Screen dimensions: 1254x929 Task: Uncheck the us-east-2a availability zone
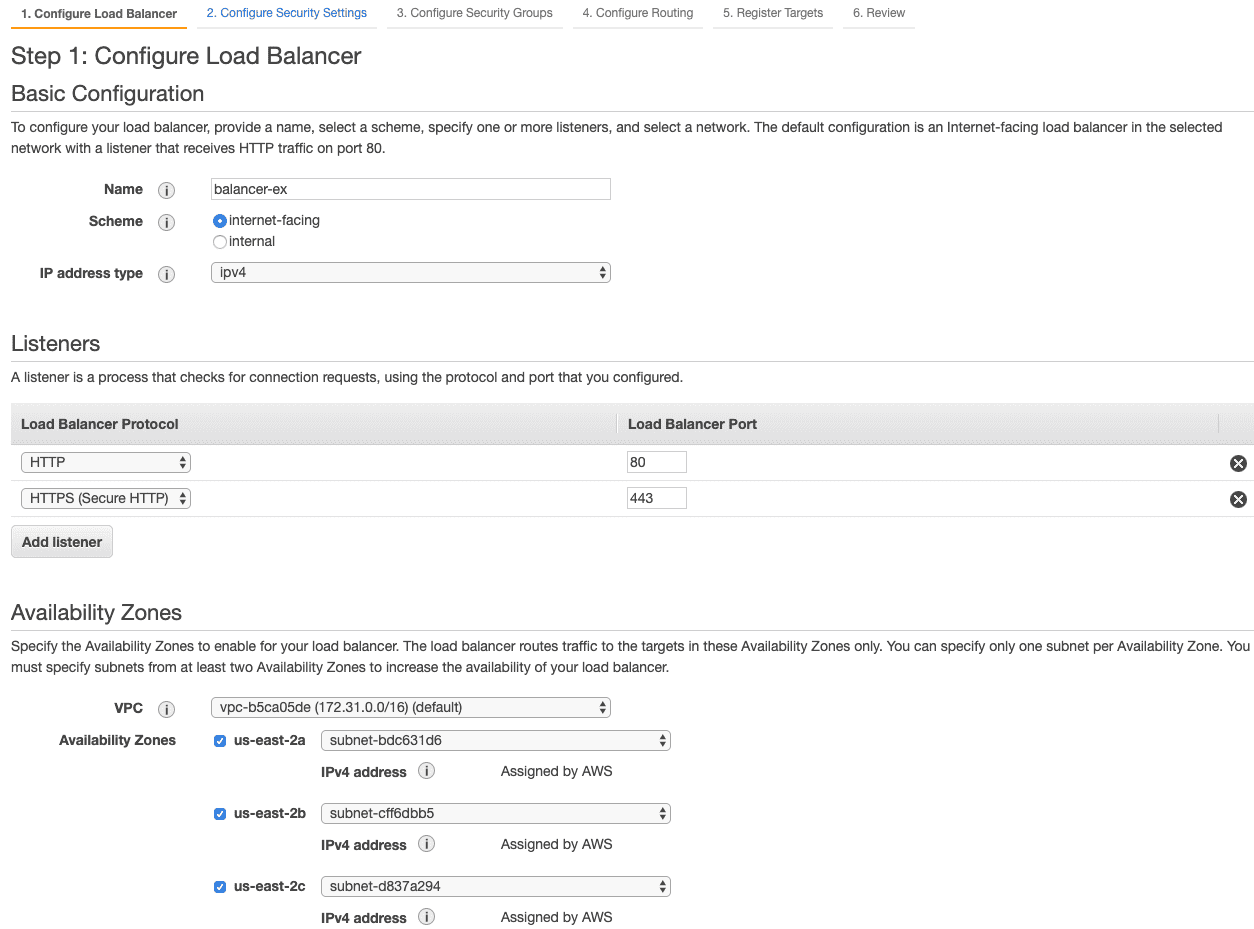219,741
